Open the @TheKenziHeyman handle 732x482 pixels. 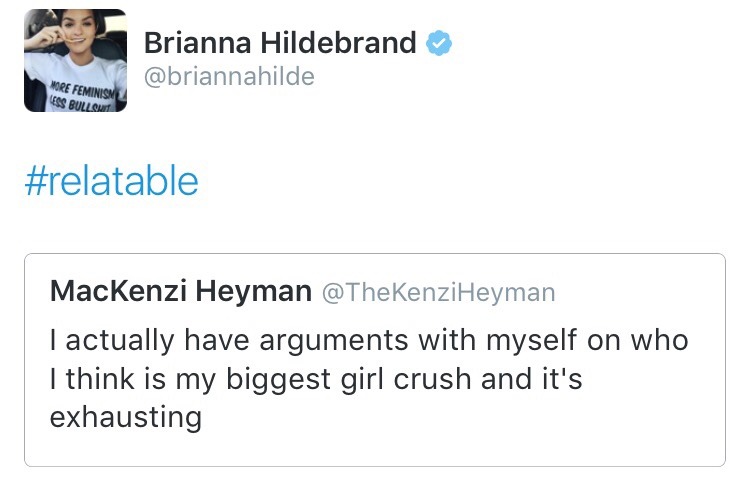point(437,292)
